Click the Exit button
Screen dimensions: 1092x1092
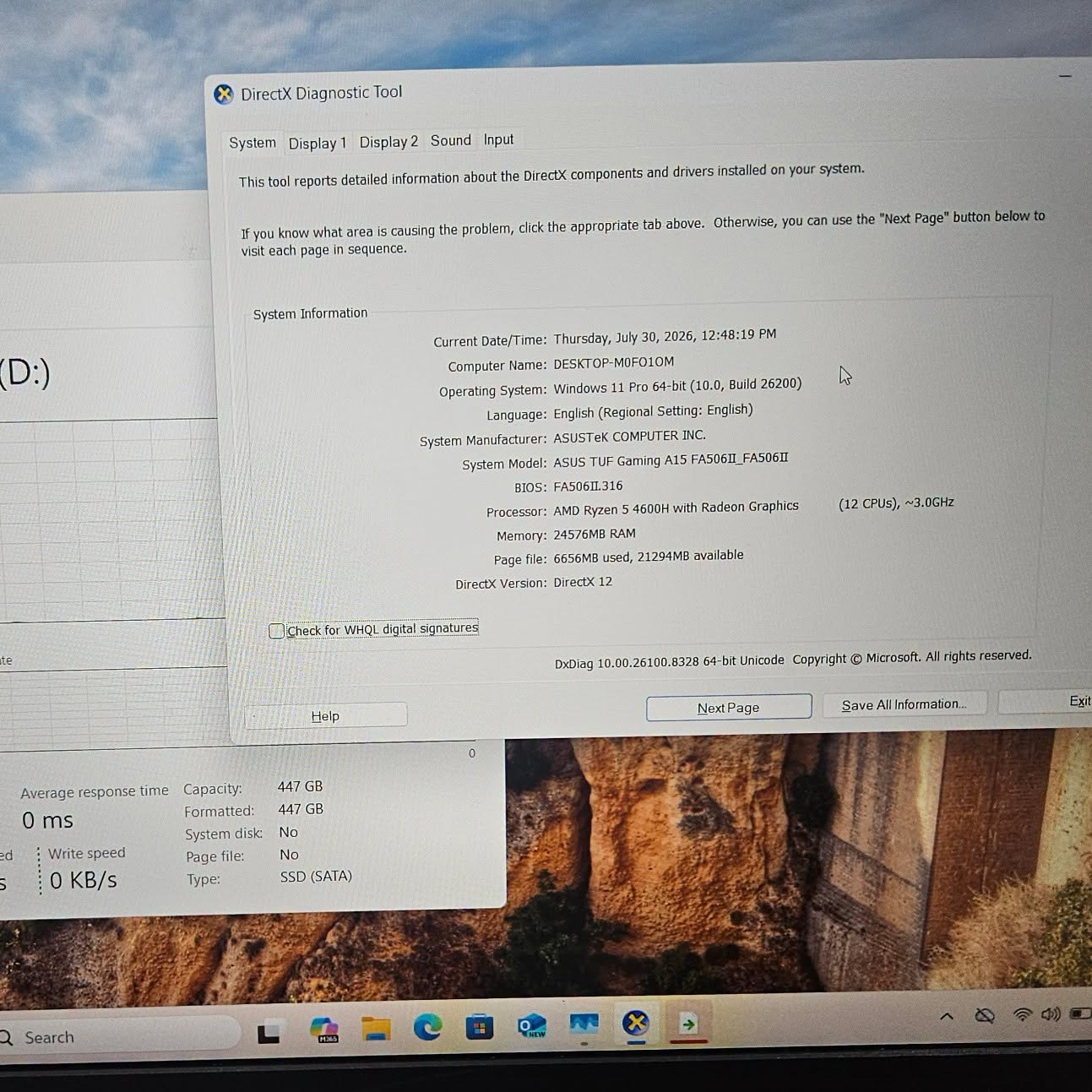tap(1046, 702)
